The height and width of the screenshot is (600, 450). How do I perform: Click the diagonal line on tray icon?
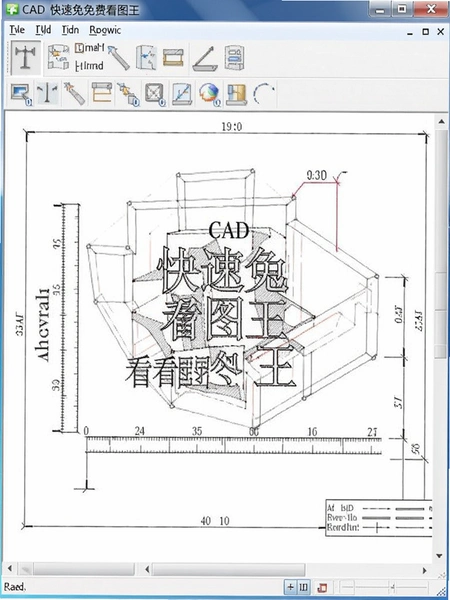[182, 94]
